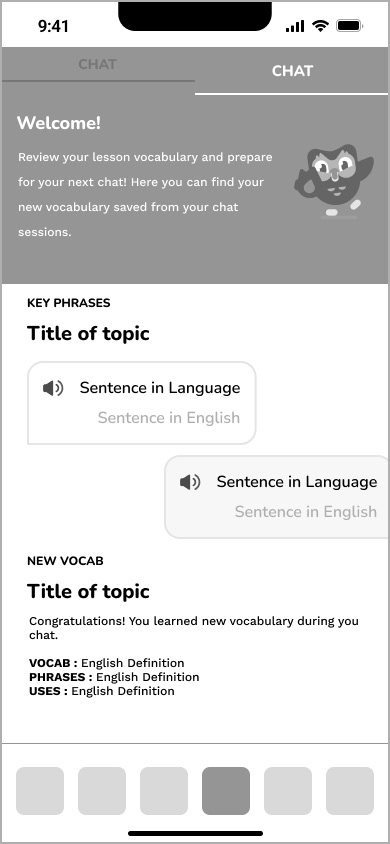The width and height of the screenshot is (390, 844).
Task: Tap the second gray phrase card
Action: [x=276, y=497]
